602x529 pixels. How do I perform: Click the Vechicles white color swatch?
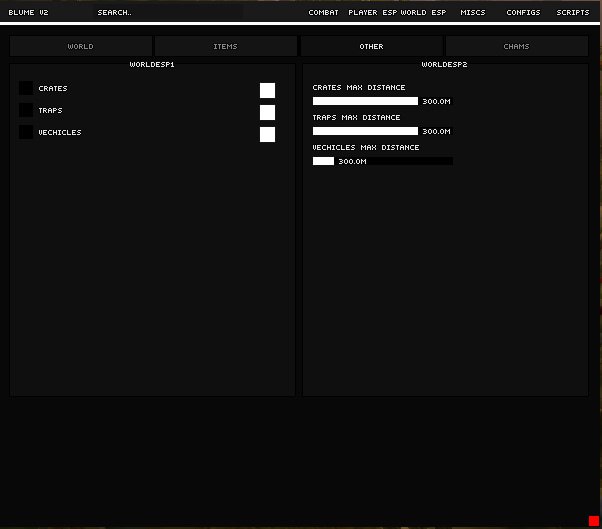(x=267, y=134)
